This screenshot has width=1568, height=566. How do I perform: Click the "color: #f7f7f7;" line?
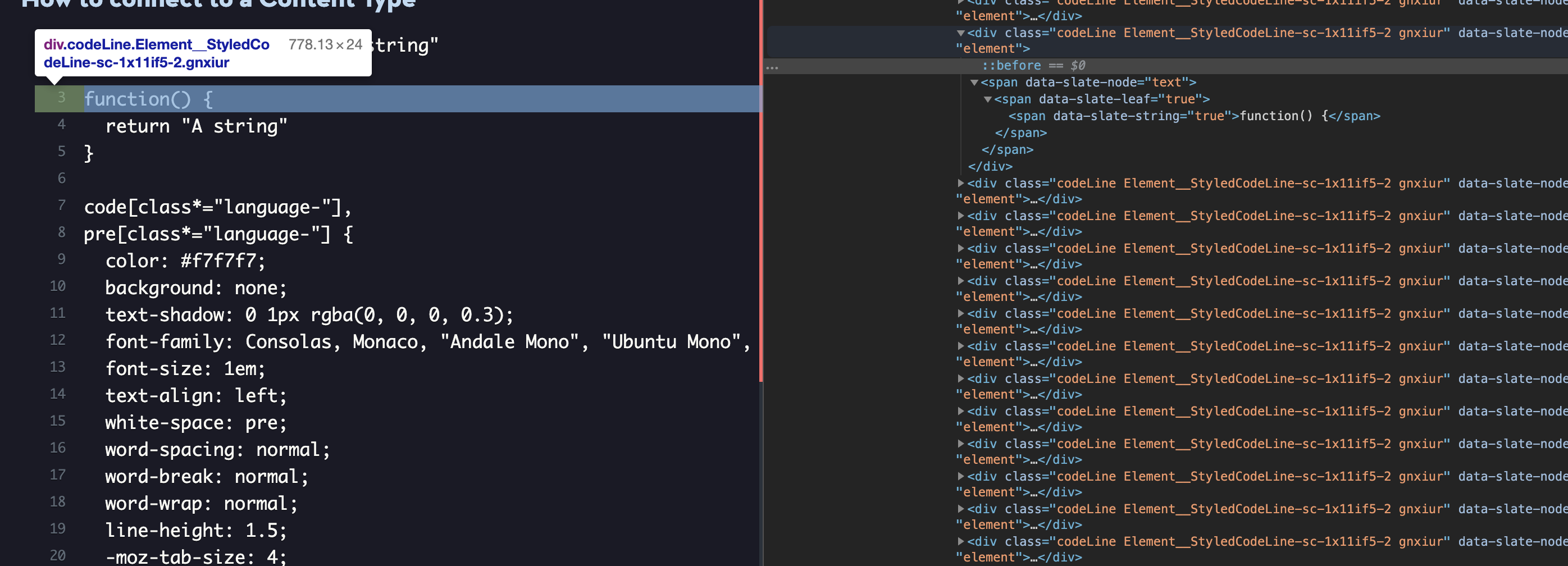185,261
